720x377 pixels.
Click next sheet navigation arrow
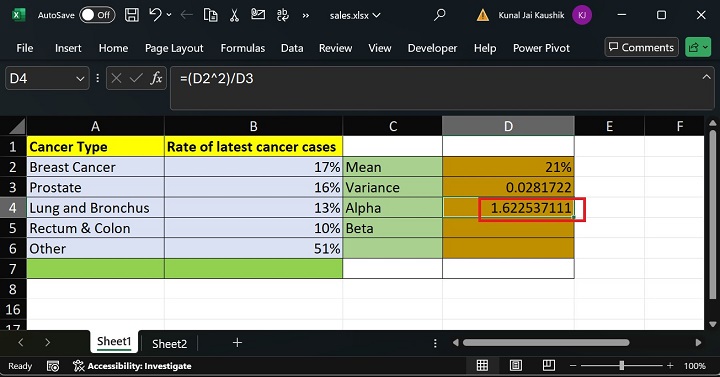47,343
